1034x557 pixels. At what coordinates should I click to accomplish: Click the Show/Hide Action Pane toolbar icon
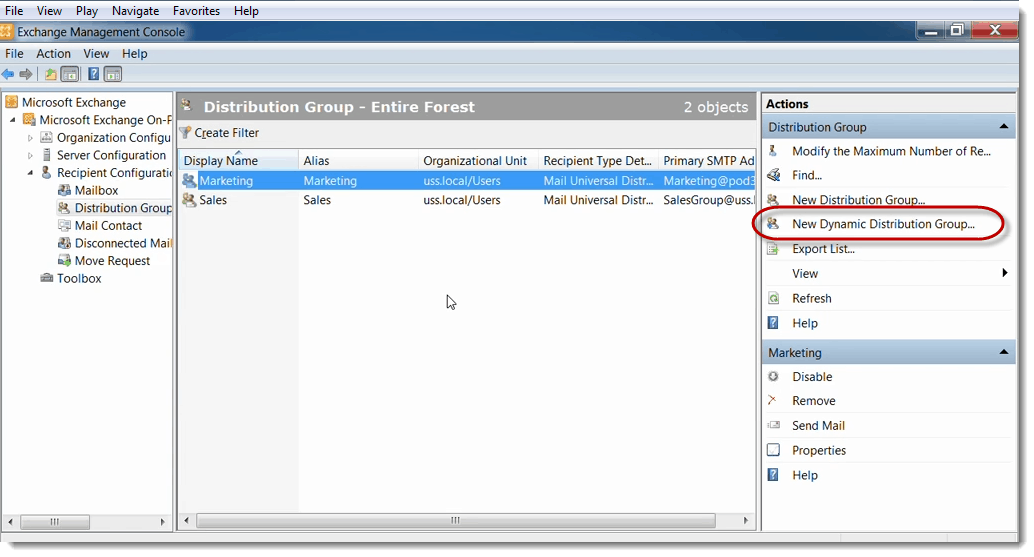coord(113,74)
